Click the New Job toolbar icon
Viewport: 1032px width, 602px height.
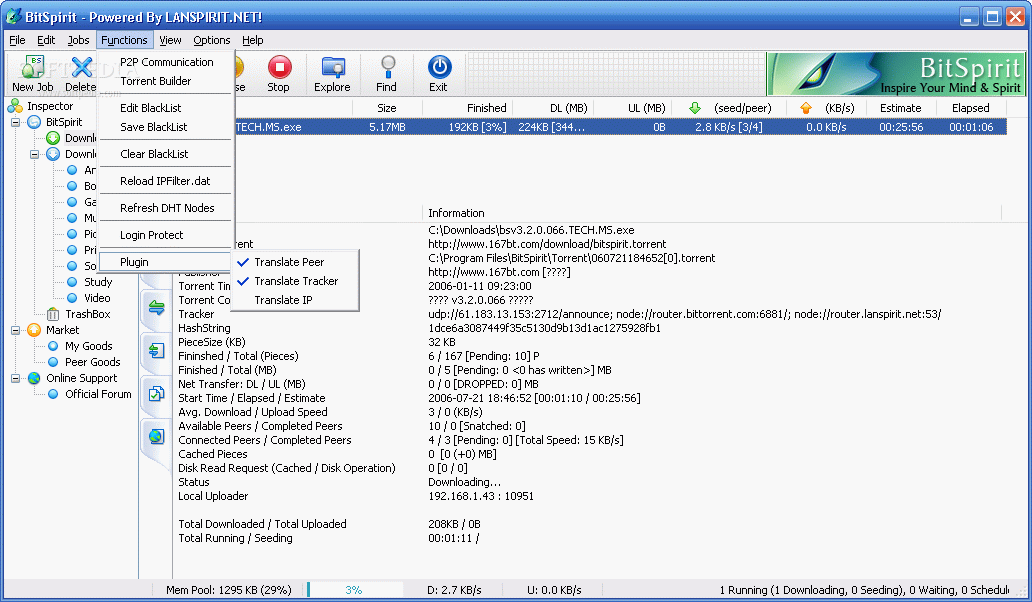(x=33, y=67)
